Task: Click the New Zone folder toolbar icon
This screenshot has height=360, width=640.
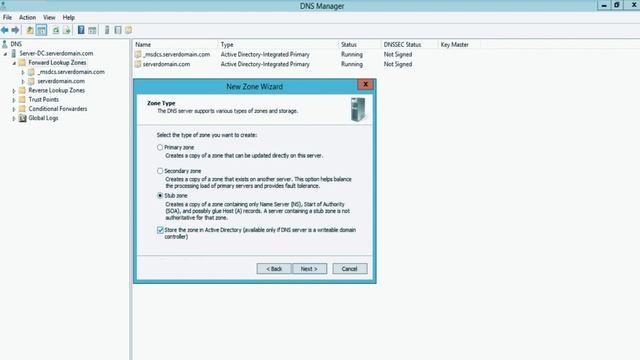Action: tap(129, 30)
